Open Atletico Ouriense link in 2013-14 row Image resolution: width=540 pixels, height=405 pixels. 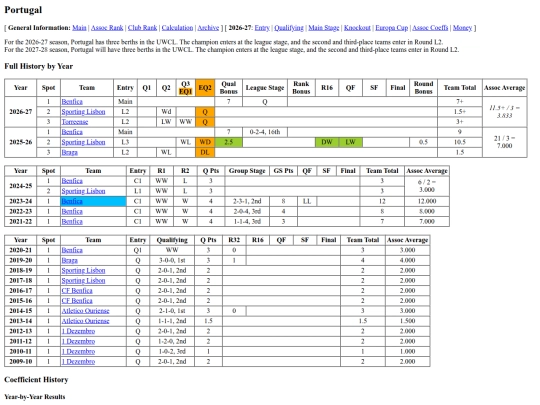[x=85, y=321]
